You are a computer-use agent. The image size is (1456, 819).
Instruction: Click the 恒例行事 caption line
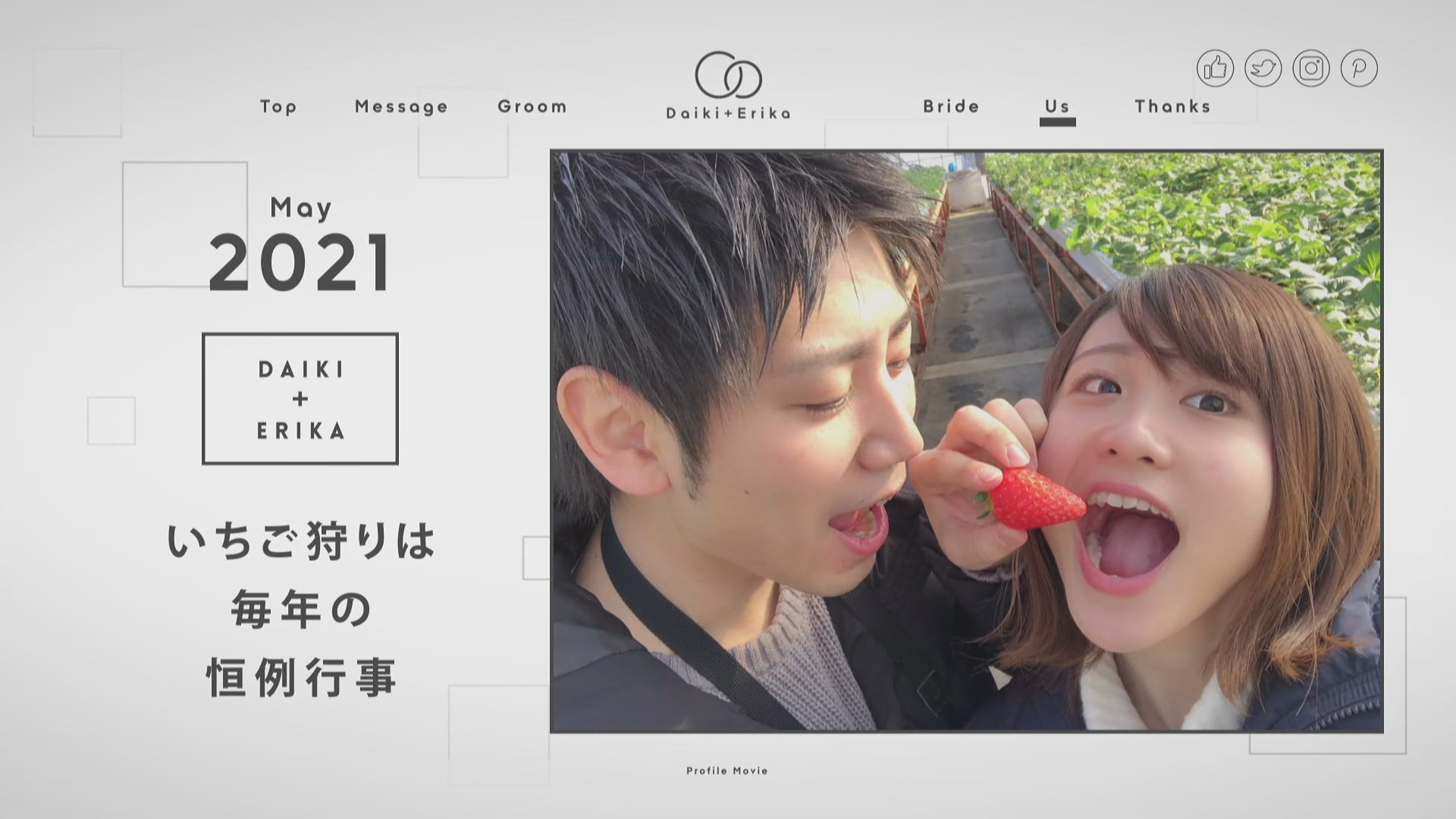pos(301,677)
